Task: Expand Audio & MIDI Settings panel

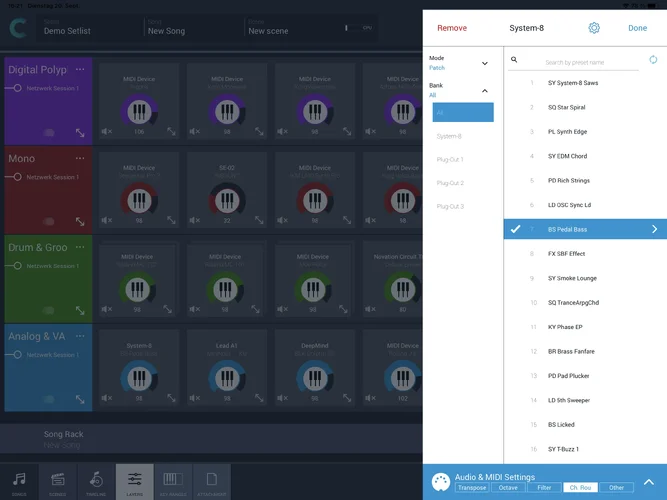Action: pos(648,482)
